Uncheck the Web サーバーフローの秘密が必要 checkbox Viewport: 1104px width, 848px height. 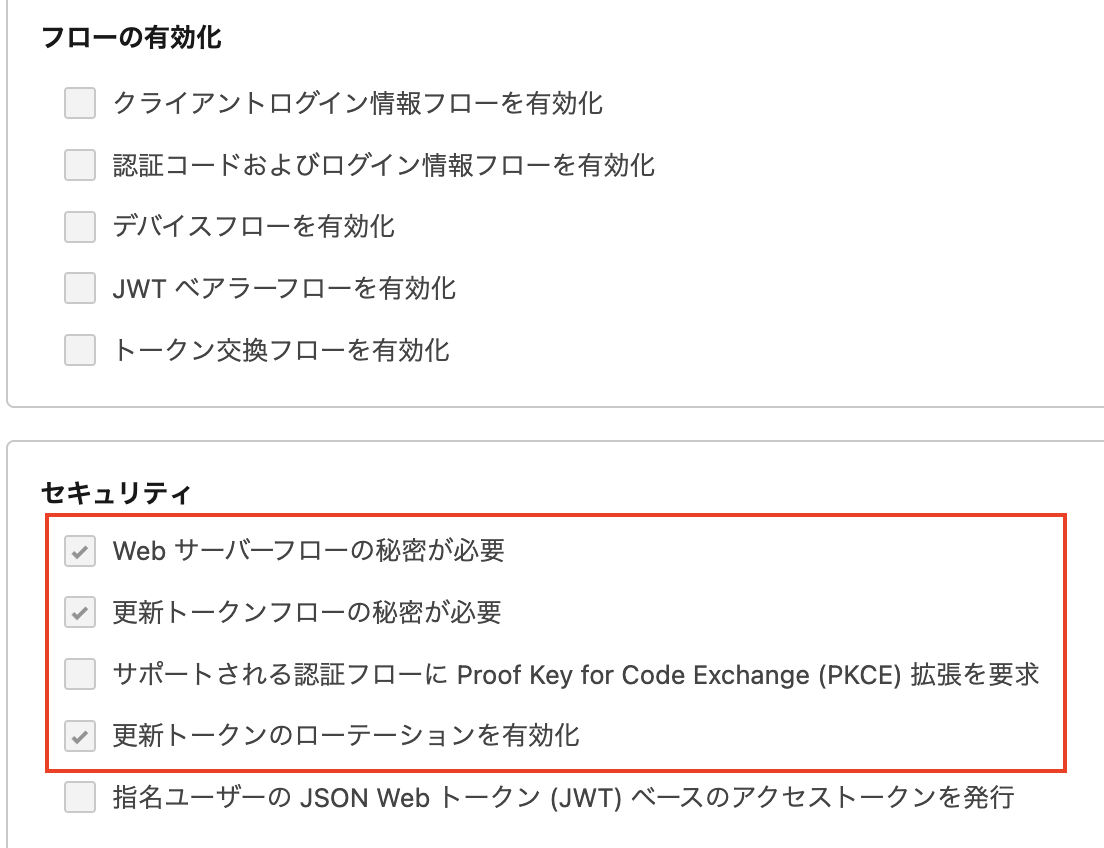coord(80,551)
